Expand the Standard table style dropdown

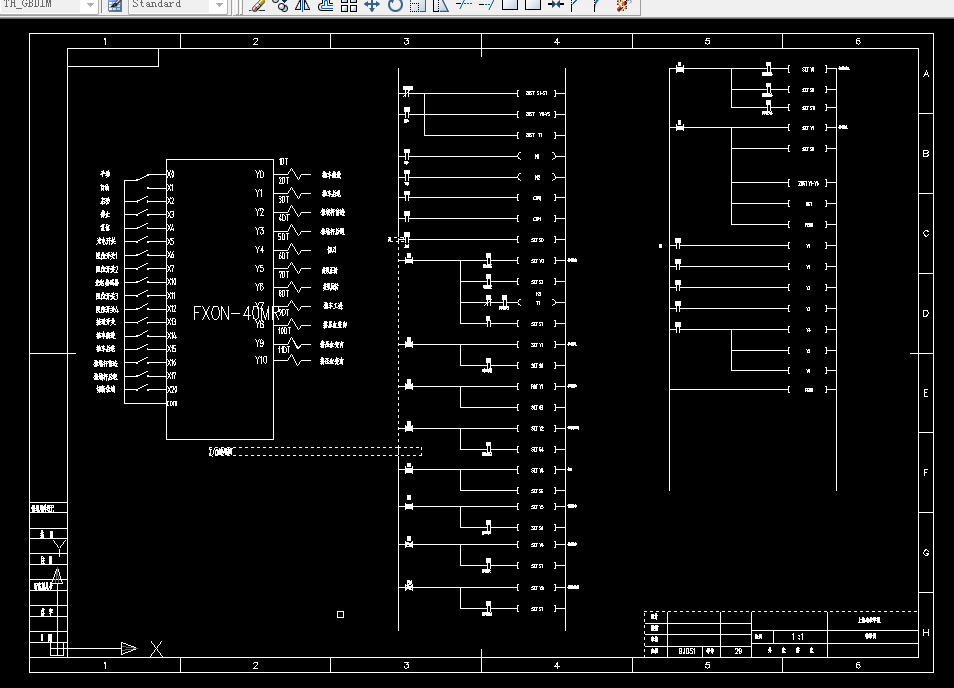click(x=220, y=5)
